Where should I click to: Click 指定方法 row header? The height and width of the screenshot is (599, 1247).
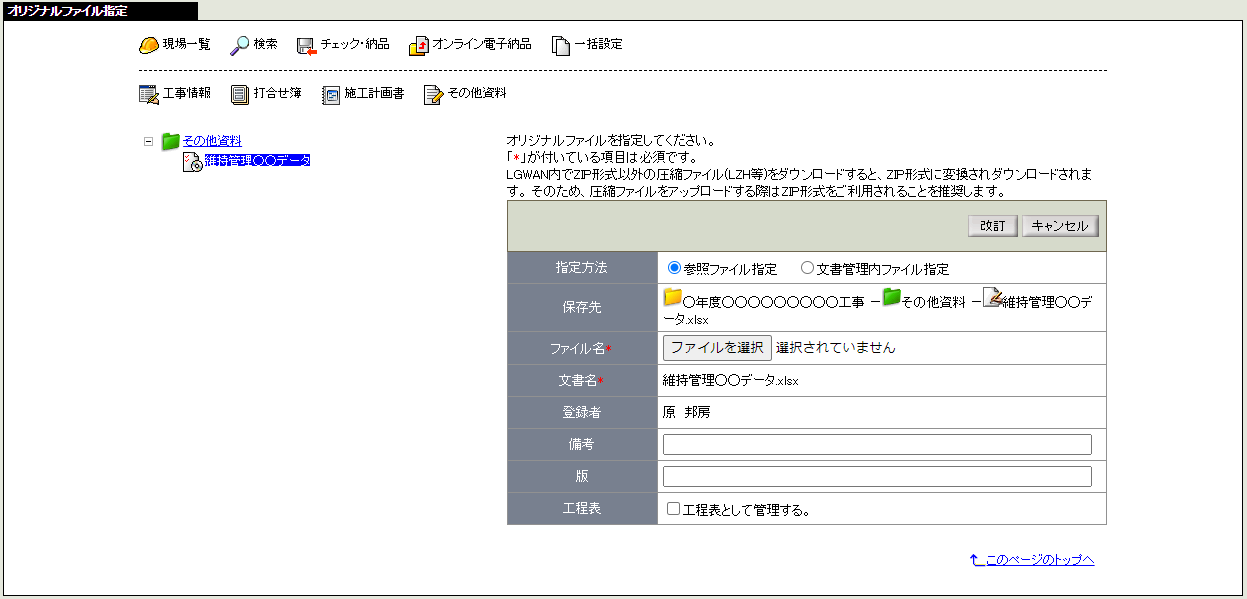582,268
